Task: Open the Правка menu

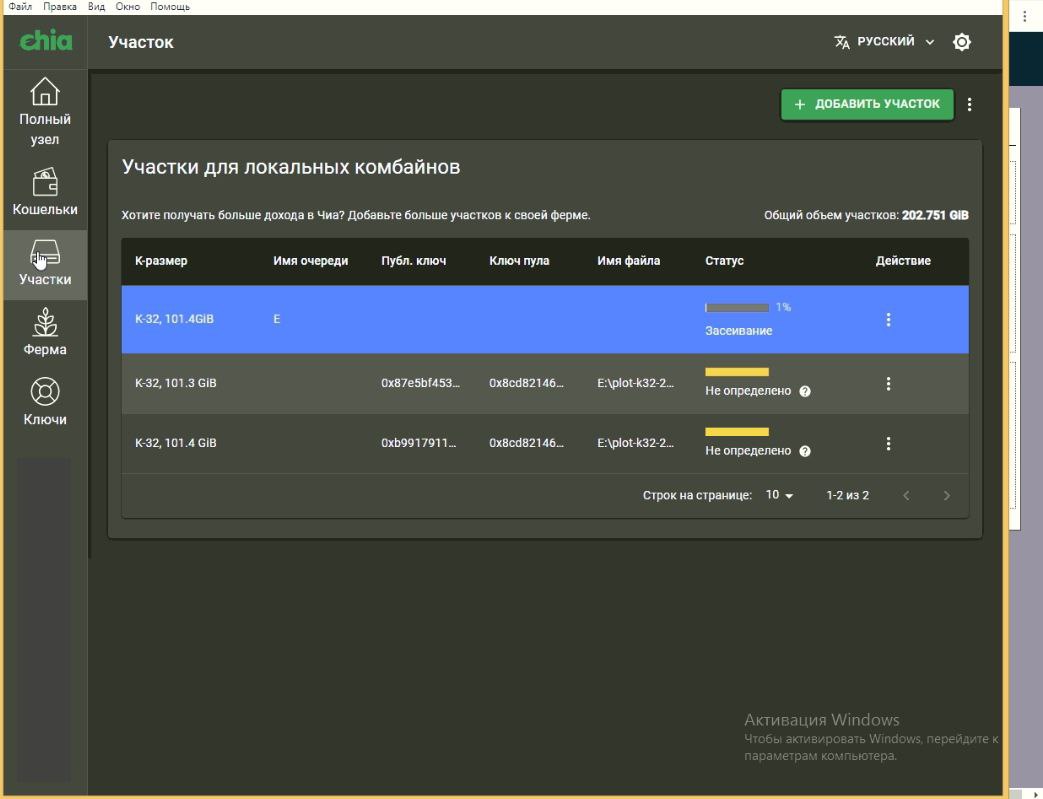Action: pos(60,7)
